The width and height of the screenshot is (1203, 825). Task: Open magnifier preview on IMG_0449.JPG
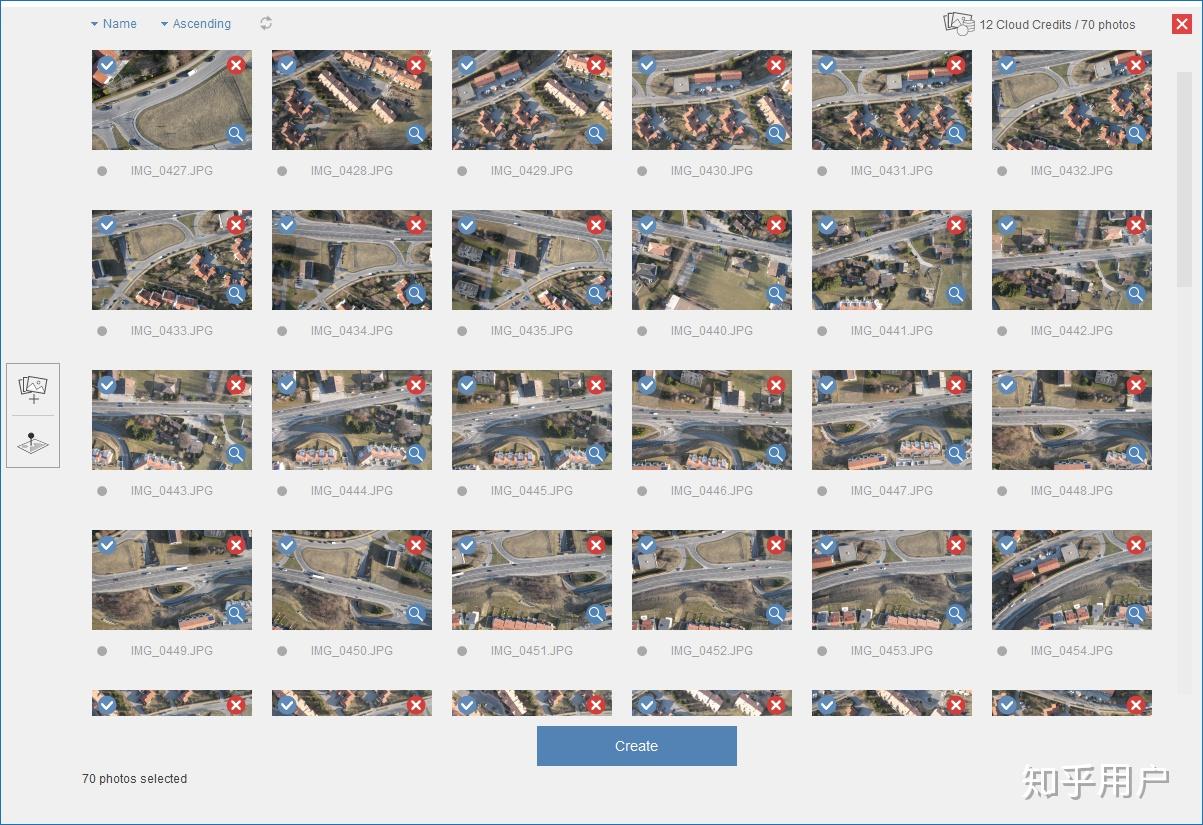point(236,613)
